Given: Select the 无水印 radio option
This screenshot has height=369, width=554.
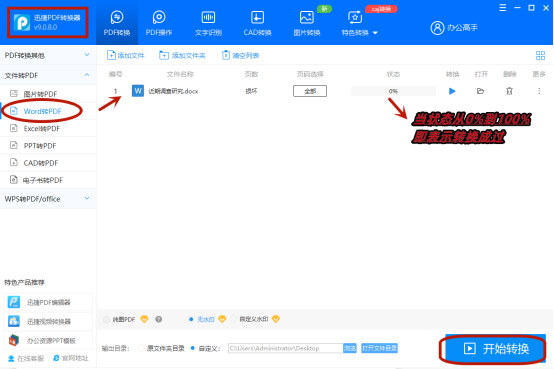Looking at the screenshot, I should [x=191, y=319].
